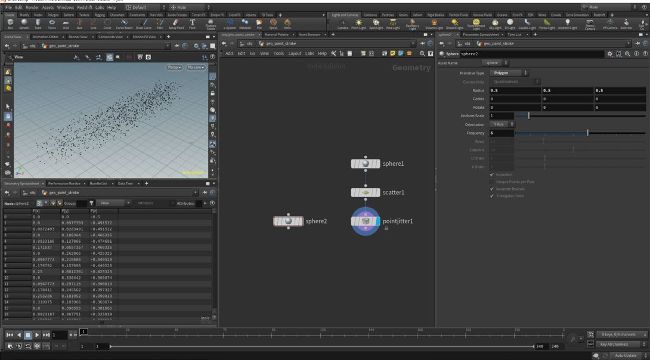Open the Orientation axis dropdown

click(x=502, y=124)
